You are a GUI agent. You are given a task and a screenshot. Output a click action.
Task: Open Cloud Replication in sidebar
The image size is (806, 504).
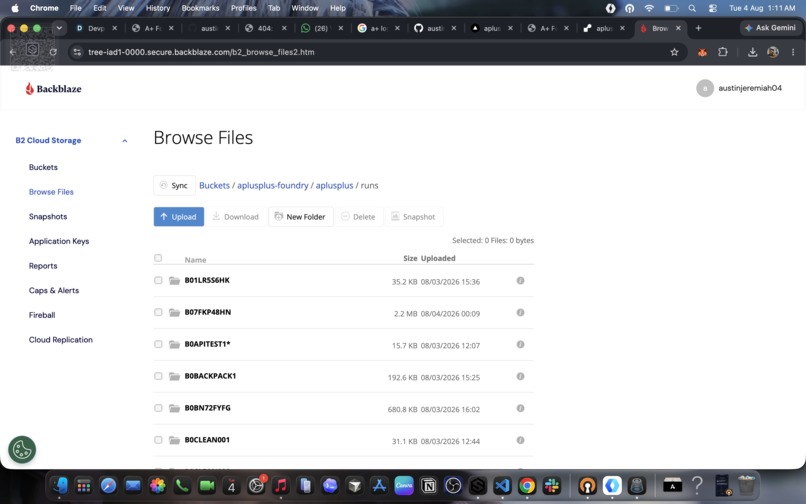61,340
